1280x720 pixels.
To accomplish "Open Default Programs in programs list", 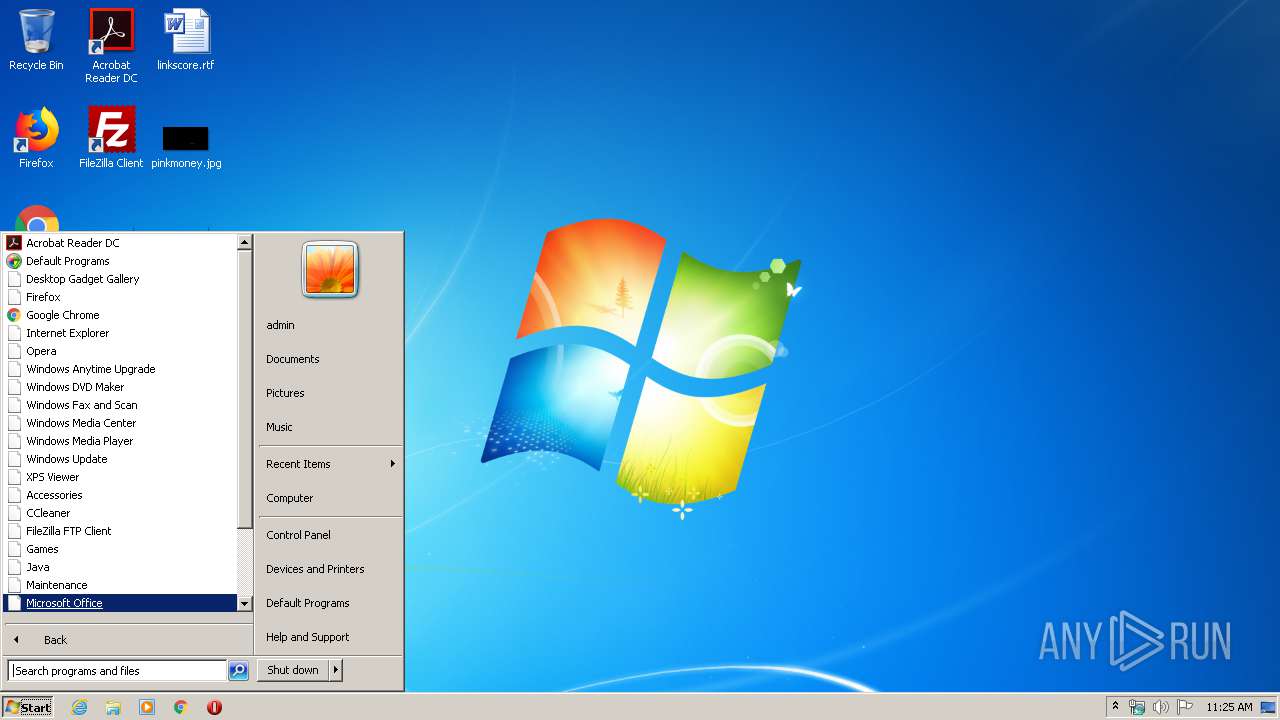I will click(121, 261).
